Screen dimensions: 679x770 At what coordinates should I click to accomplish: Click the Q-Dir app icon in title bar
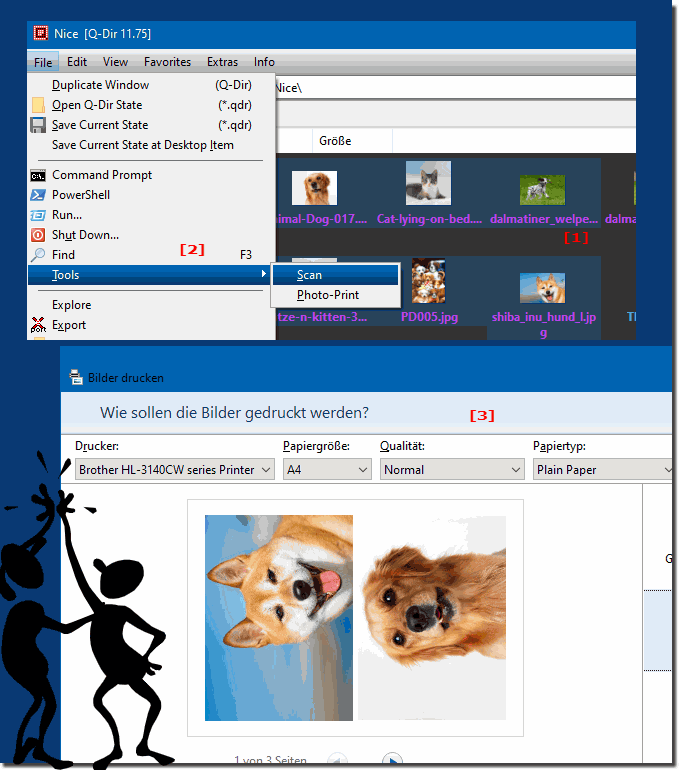pos(40,33)
